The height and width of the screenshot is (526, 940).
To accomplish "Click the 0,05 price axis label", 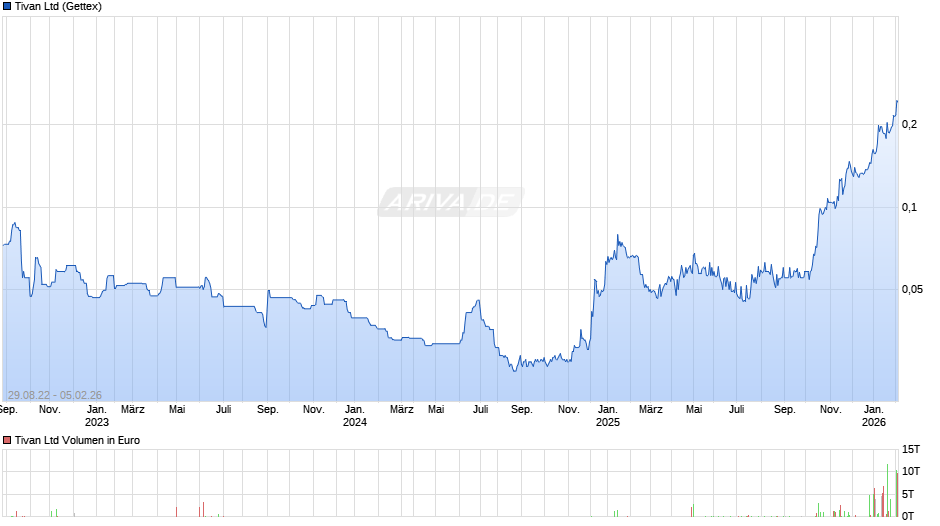I will (912, 290).
